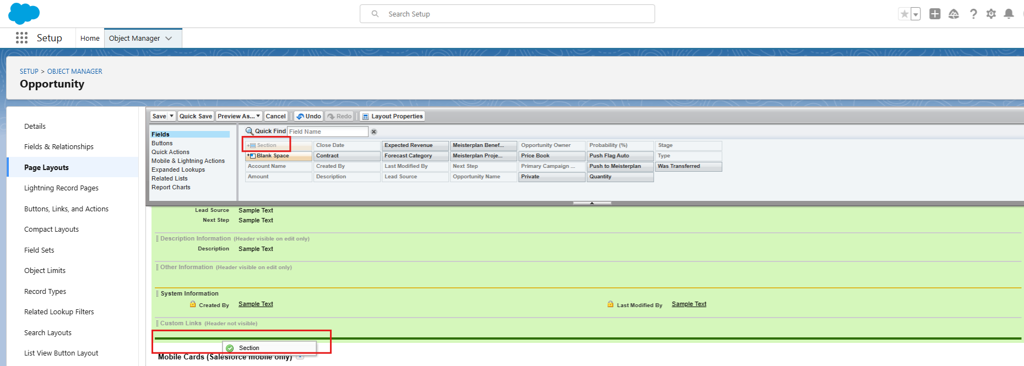Click the Redo button
The width and height of the screenshot is (1024, 366).
point(339,116)
